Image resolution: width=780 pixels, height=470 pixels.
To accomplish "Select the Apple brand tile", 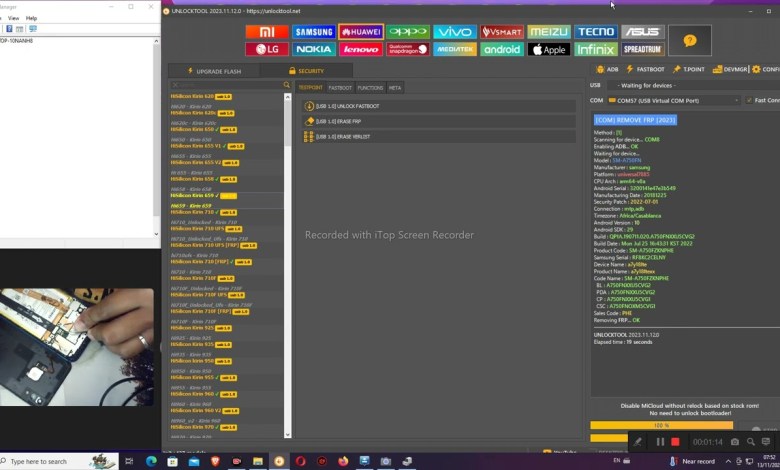I will [549, 49].
